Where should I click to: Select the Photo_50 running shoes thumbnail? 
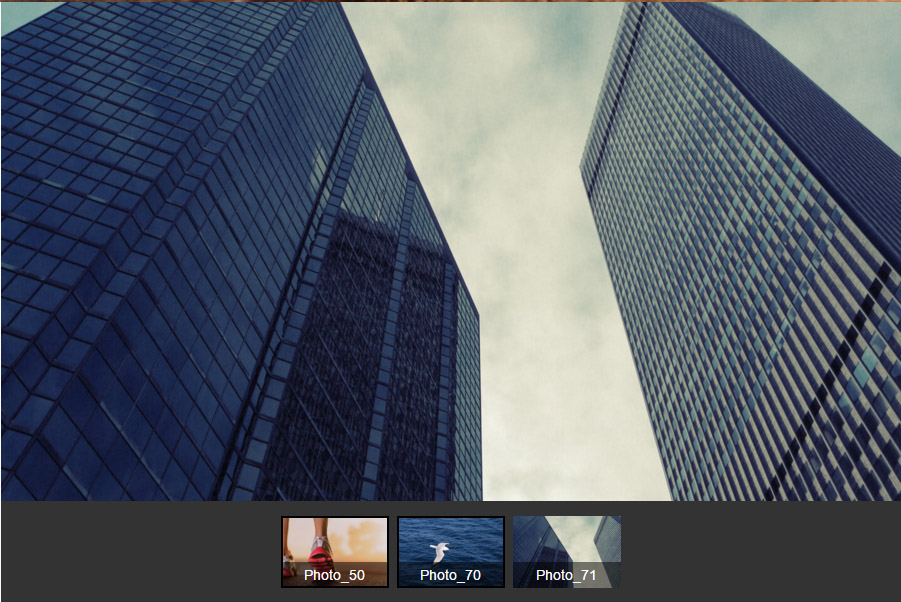tap(334, 552)
